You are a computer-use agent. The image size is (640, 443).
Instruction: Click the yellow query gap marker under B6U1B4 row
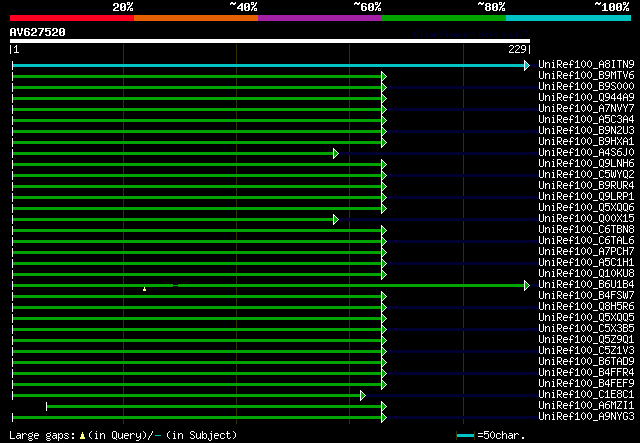[144, 289]
